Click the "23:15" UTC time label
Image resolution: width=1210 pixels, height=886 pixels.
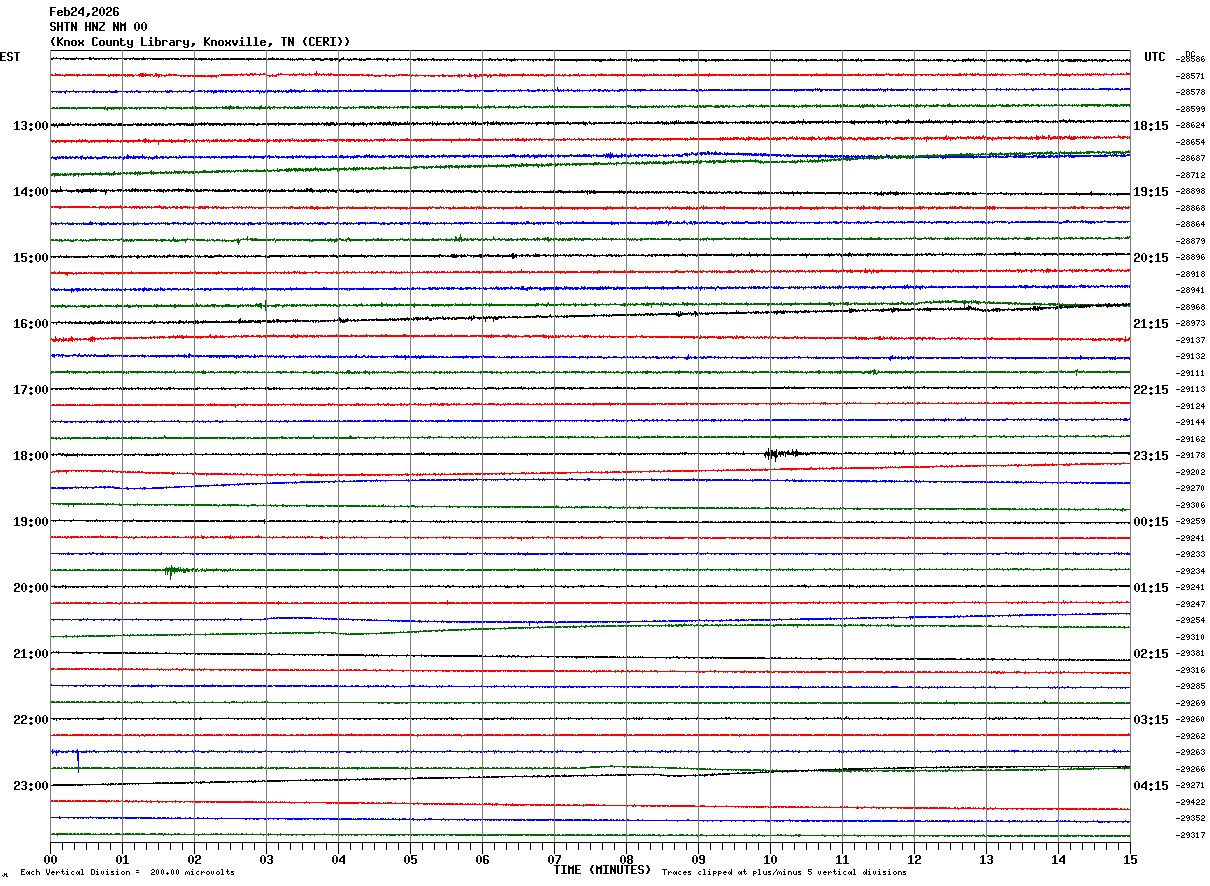click(1151, 456)
